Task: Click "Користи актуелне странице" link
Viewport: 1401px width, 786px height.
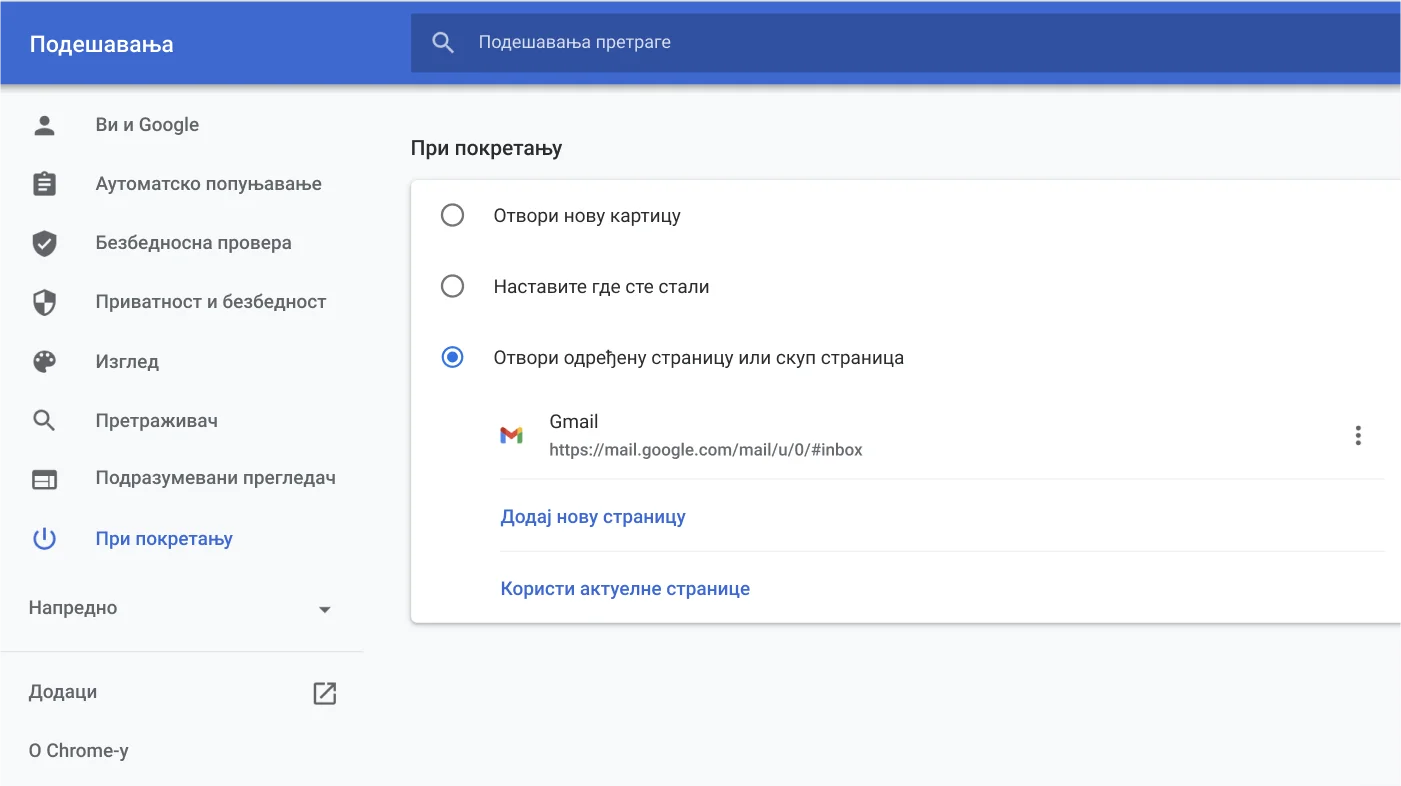Action: [x=625, y=588]
